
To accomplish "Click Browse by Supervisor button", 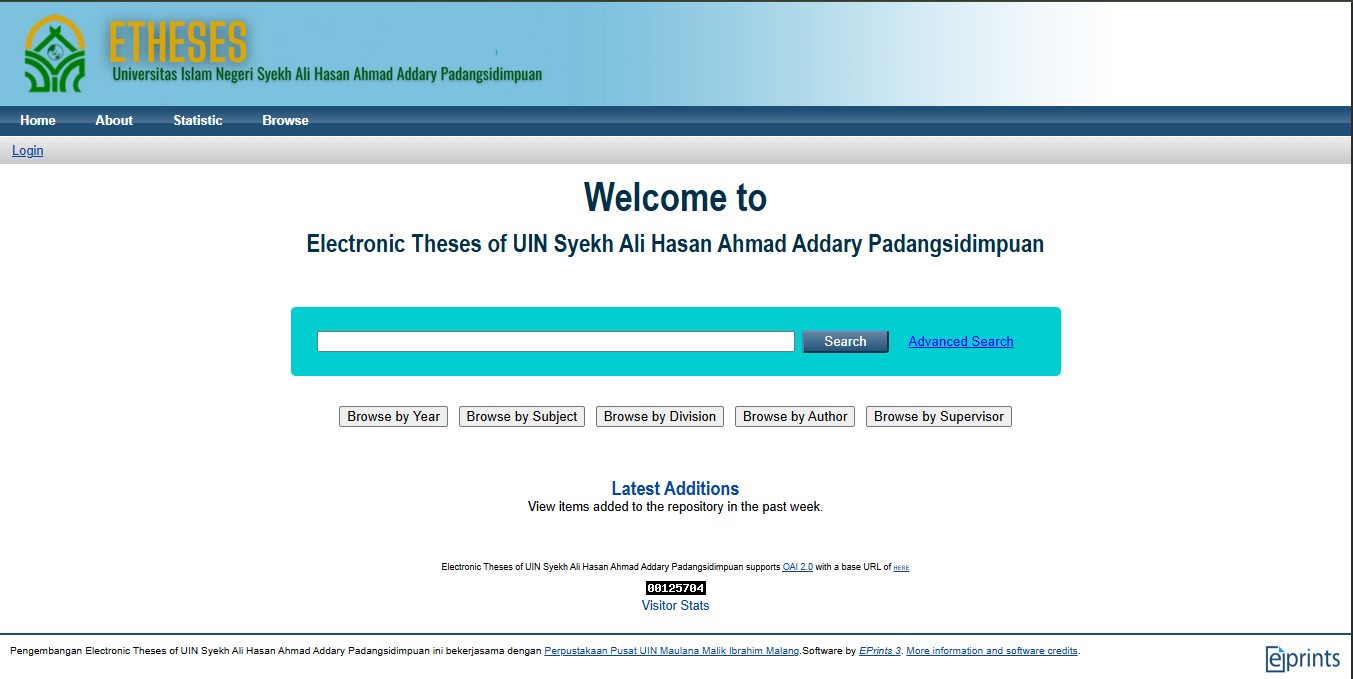I will tap(939, 417).
